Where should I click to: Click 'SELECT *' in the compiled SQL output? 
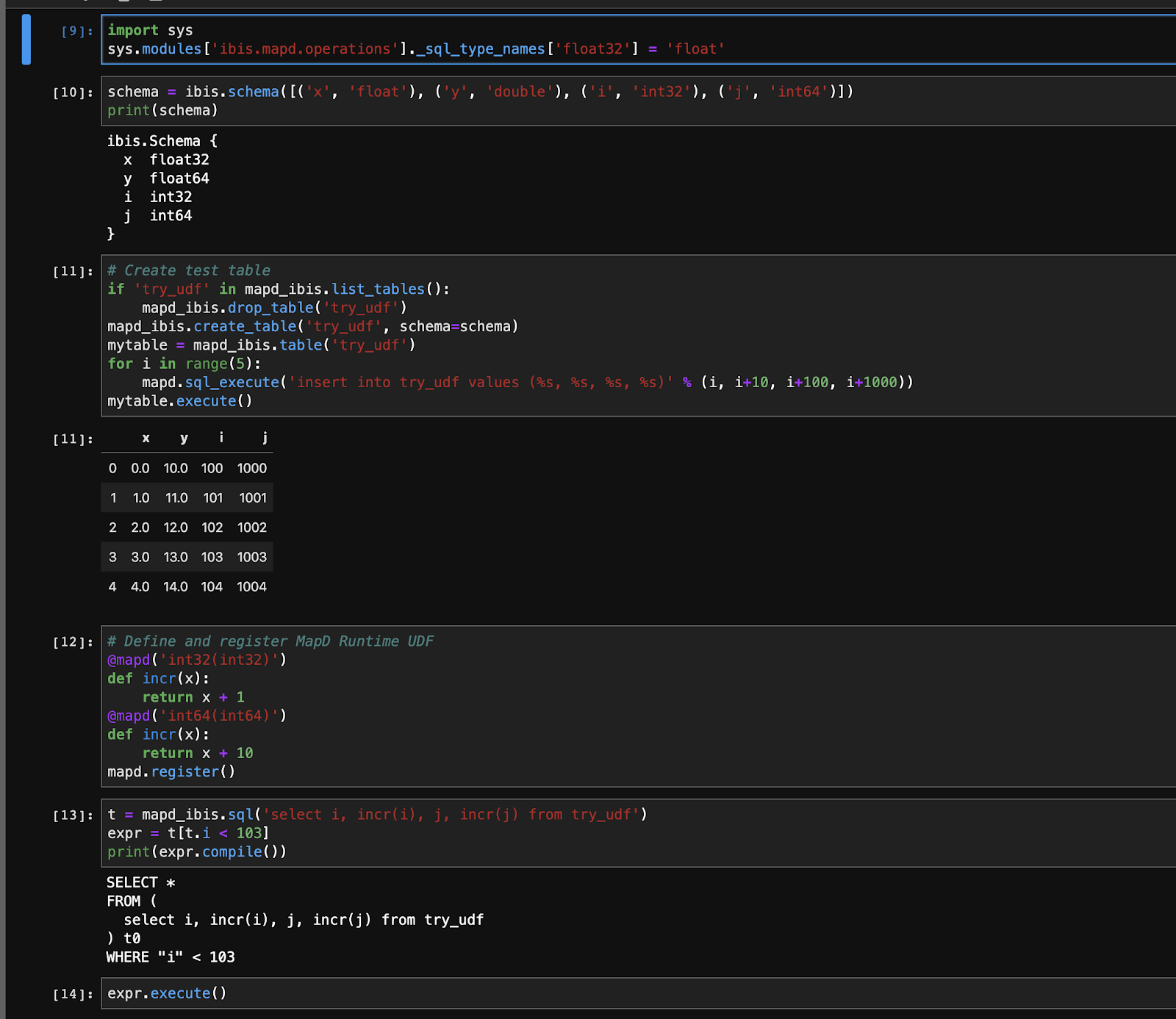click(141, 882)
